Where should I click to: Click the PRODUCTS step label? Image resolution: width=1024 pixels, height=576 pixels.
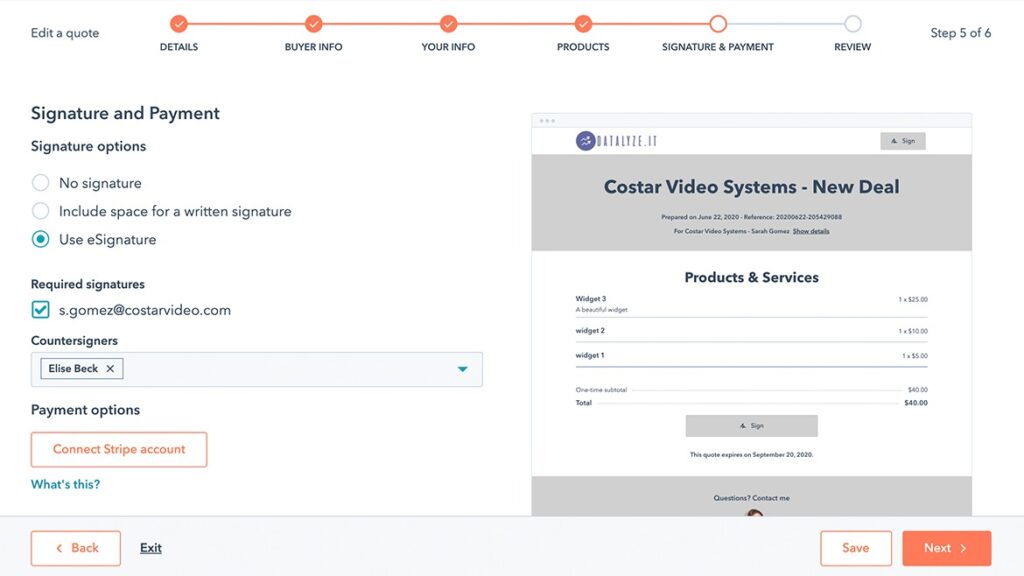point(583,46)
